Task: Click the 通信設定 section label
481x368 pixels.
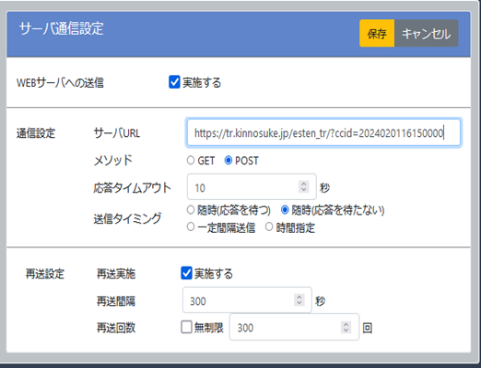Action: [x=36, y=133]
